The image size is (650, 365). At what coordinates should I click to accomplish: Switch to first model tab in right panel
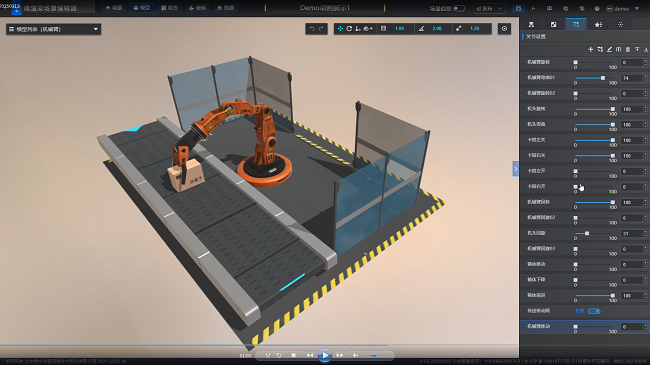click(531, 24)
